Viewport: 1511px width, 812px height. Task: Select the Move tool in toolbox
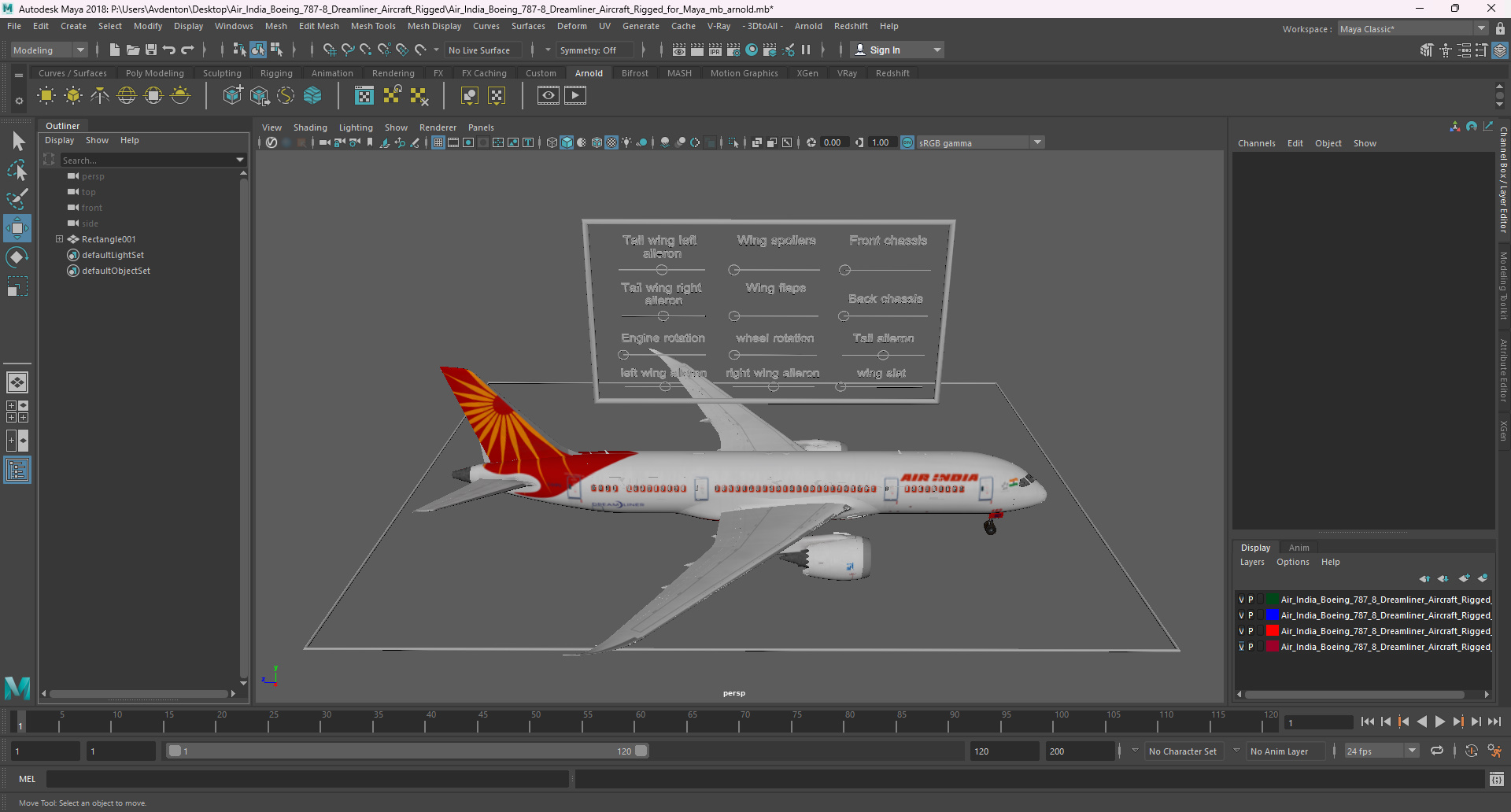point(17,228)
